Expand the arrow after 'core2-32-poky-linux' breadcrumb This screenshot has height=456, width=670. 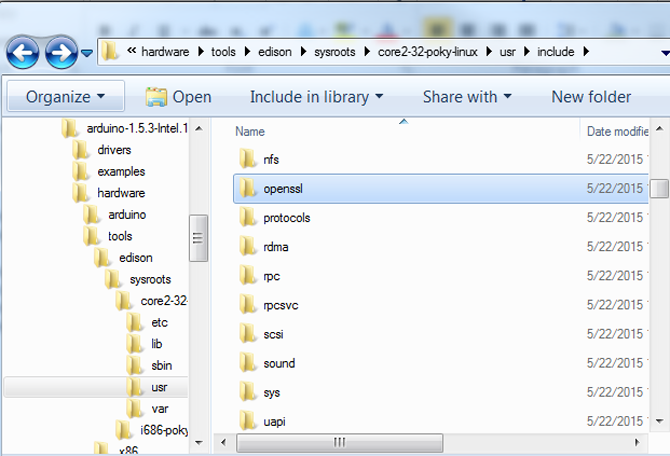489,52
